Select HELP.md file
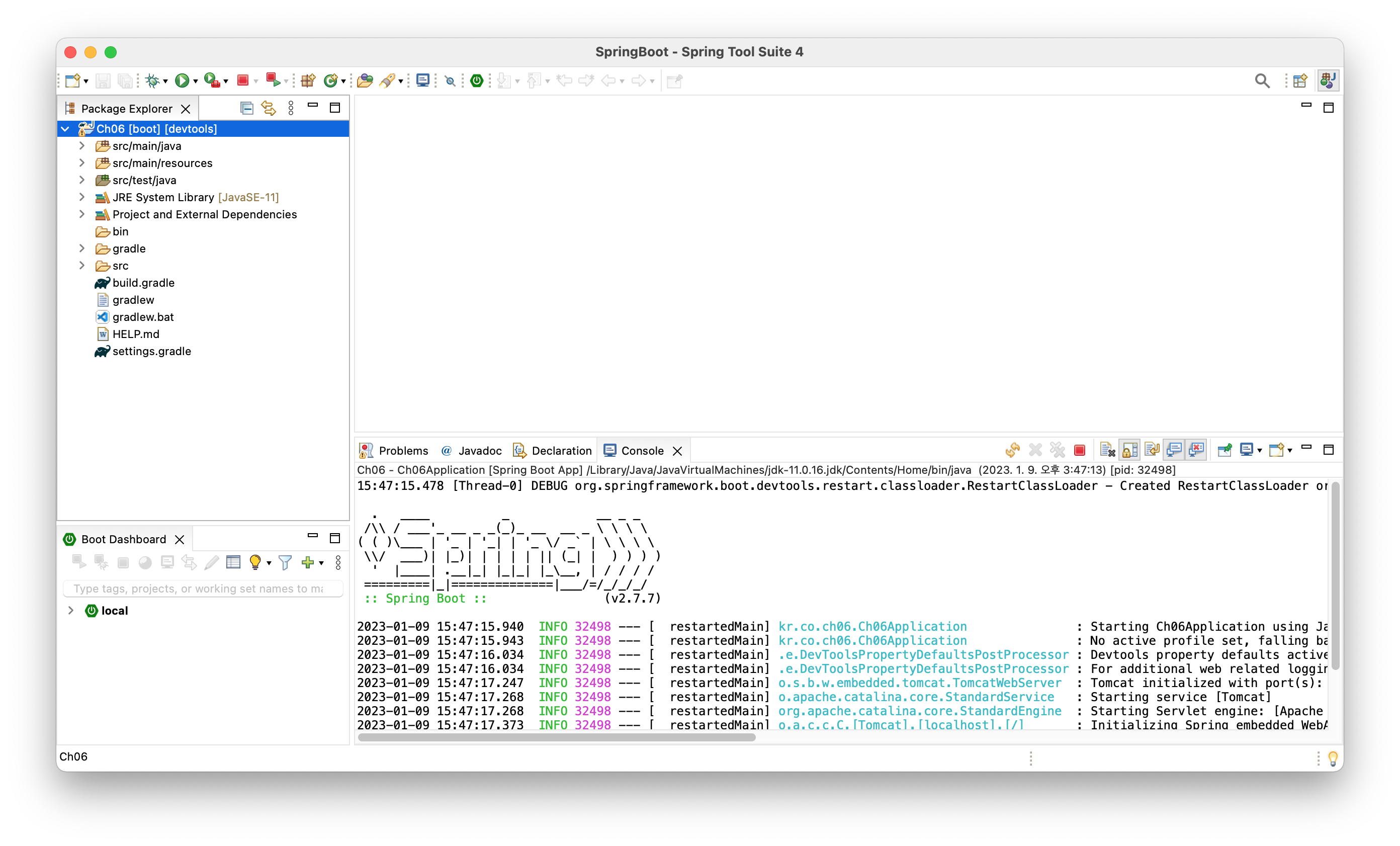The image size is (1400, 846). [136, 334]
